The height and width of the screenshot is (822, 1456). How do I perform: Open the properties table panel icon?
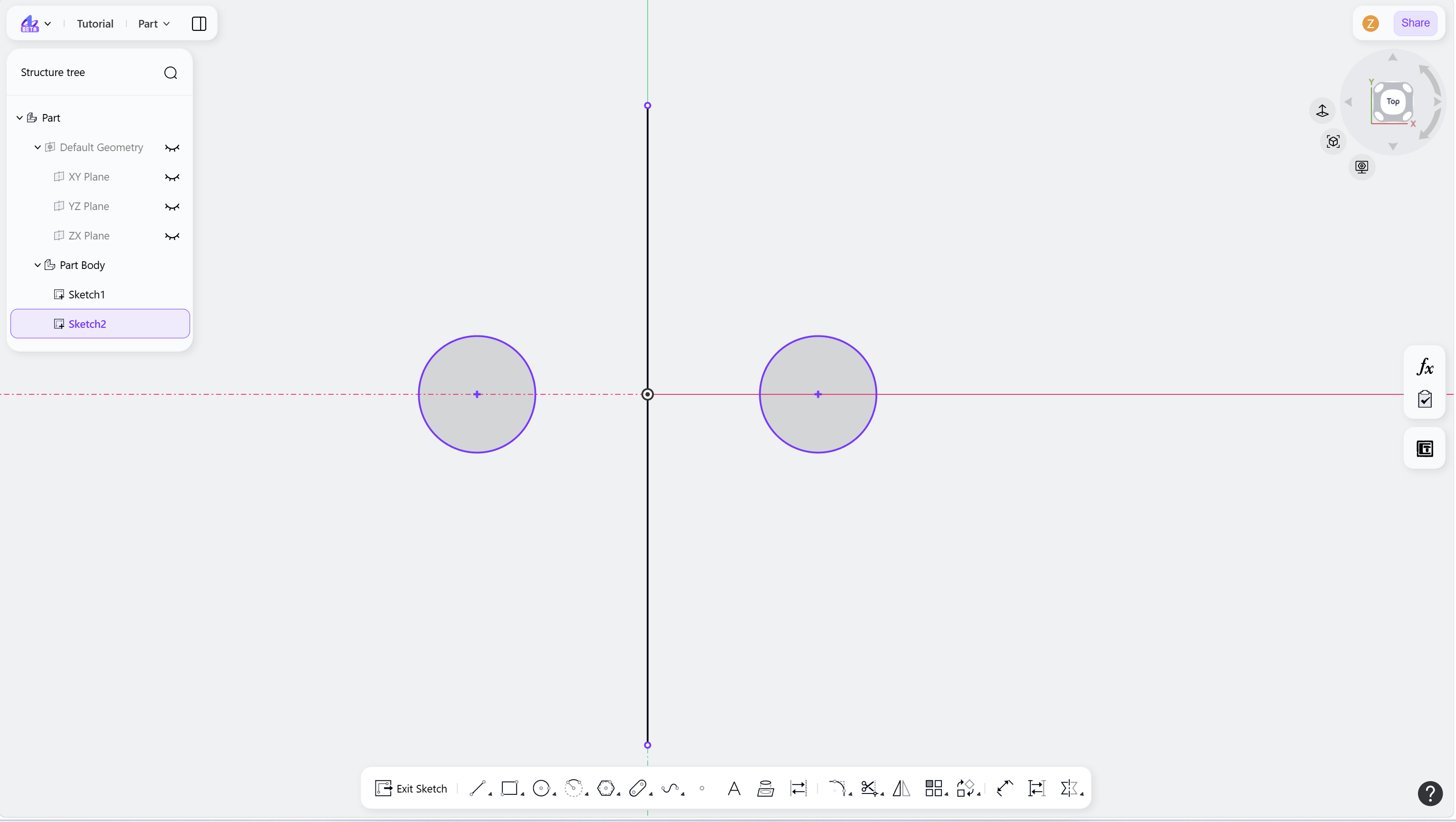(1424, 449)
